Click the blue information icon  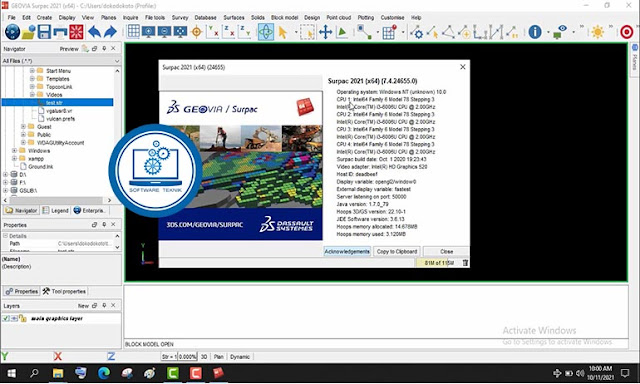[x=535, y=32]
